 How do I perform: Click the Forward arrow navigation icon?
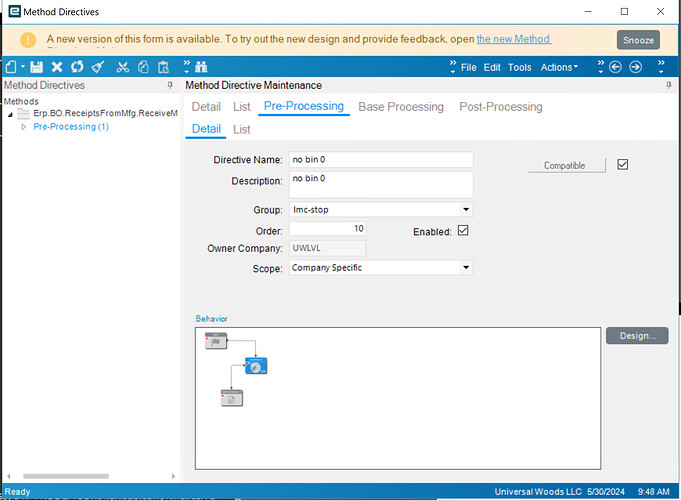635,67
